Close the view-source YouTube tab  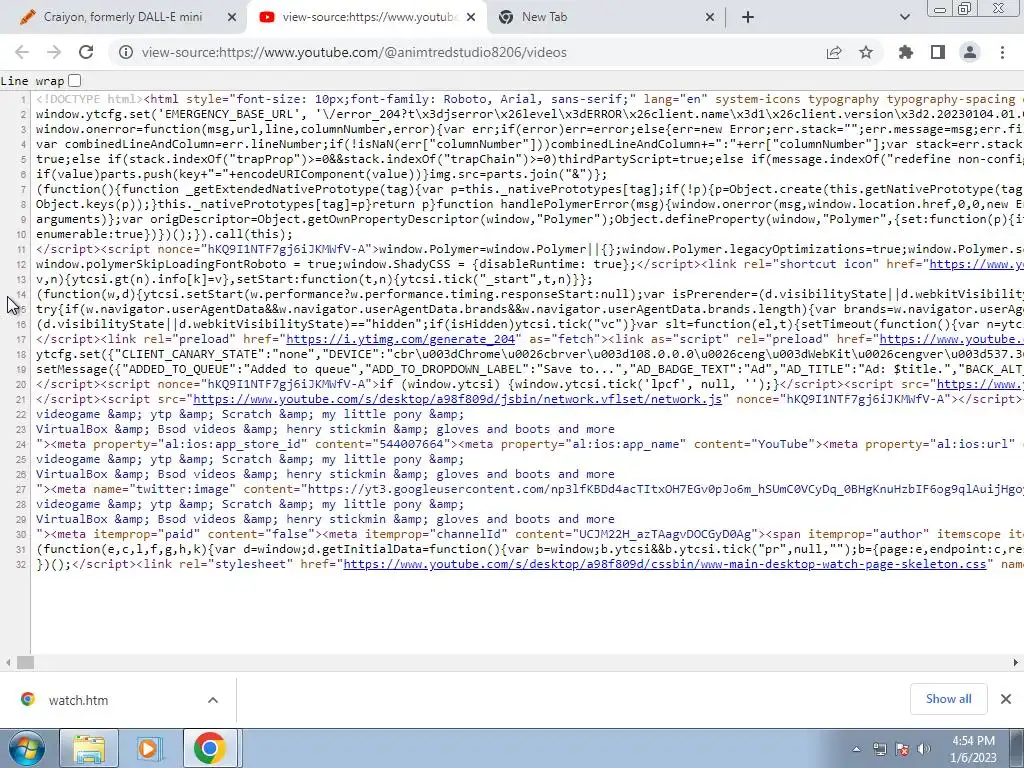(x=472, y=18)
